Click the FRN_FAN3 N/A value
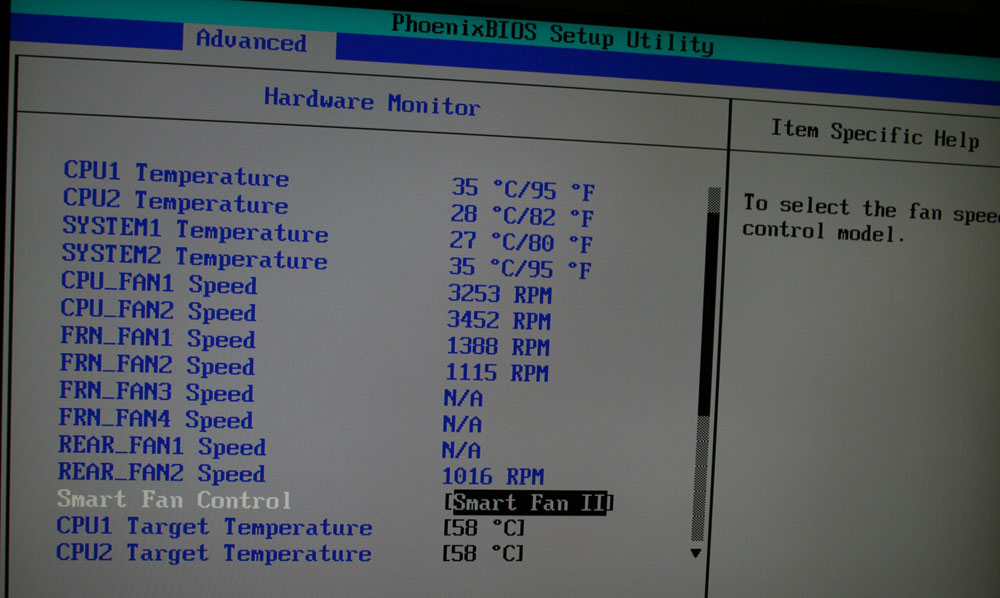This screenshot has height=598, width=1000. [463, 398]
